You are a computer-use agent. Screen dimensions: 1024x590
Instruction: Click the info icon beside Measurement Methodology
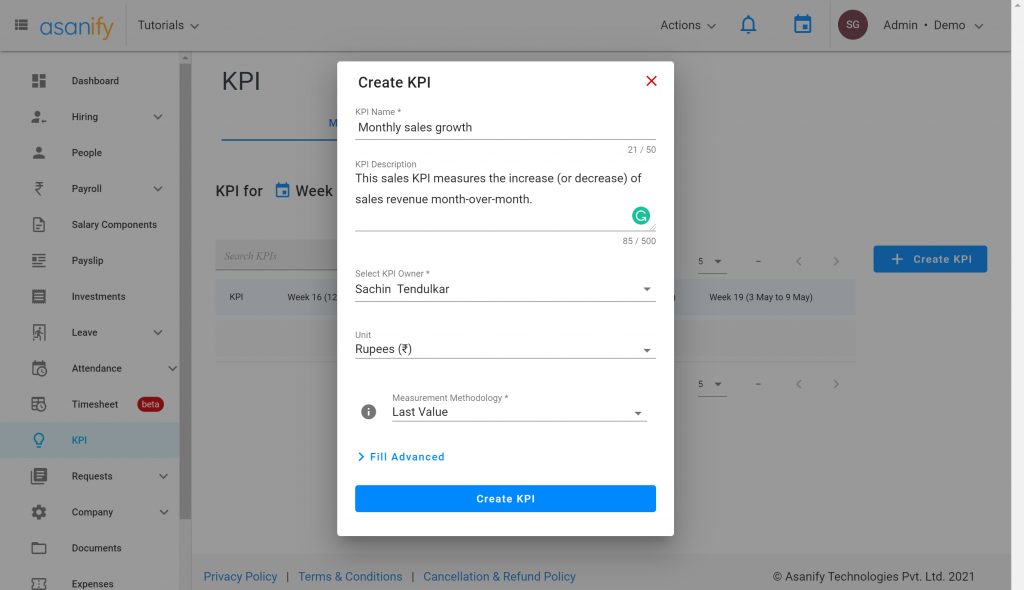[x=367, y=410]
